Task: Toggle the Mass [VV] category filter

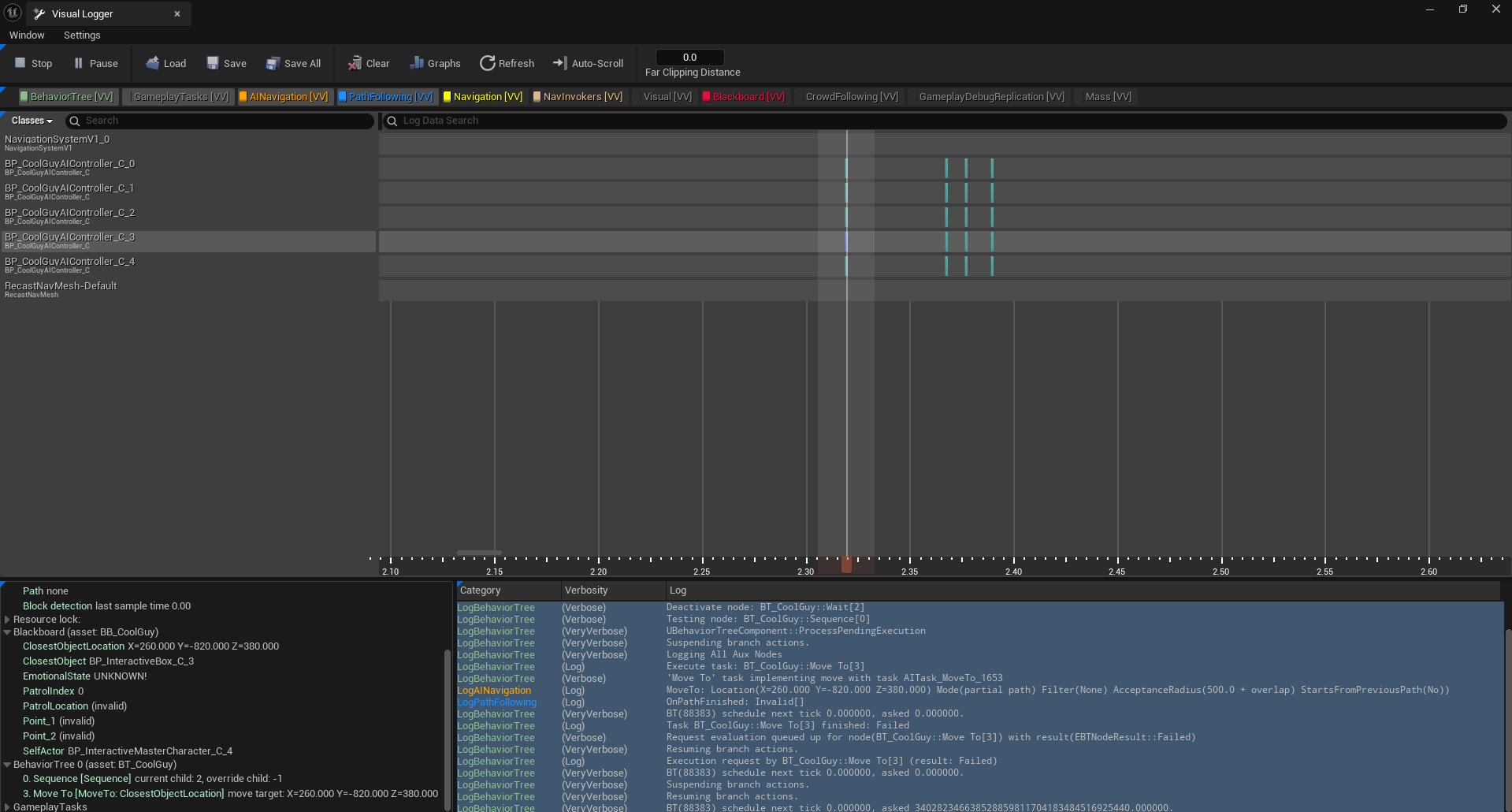Action: point(1105,96)
